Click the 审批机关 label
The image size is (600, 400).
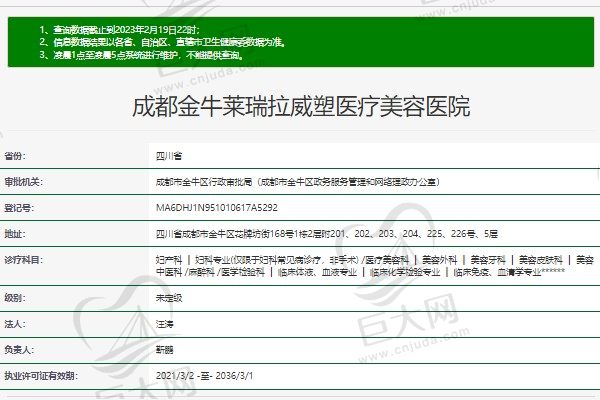(x=23, y=182)
